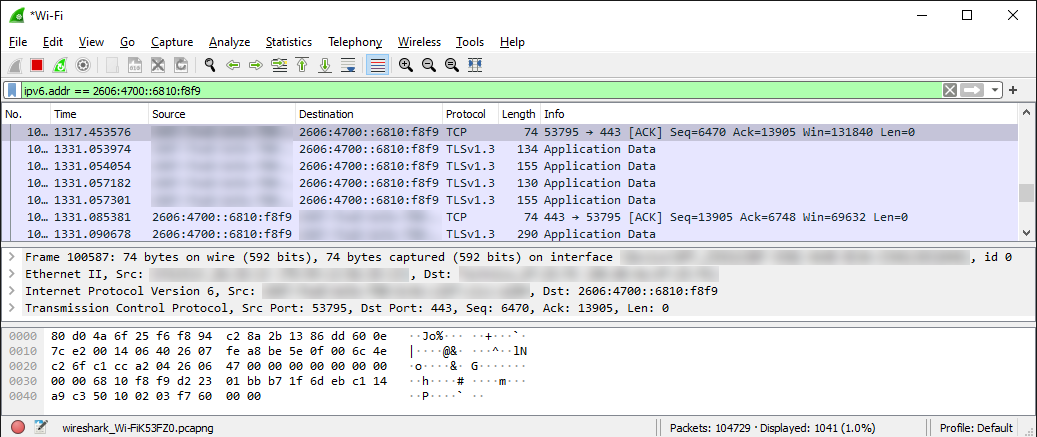Clear the display filter with X
This screenshot has height=437, width=1037.
(950, 91)
